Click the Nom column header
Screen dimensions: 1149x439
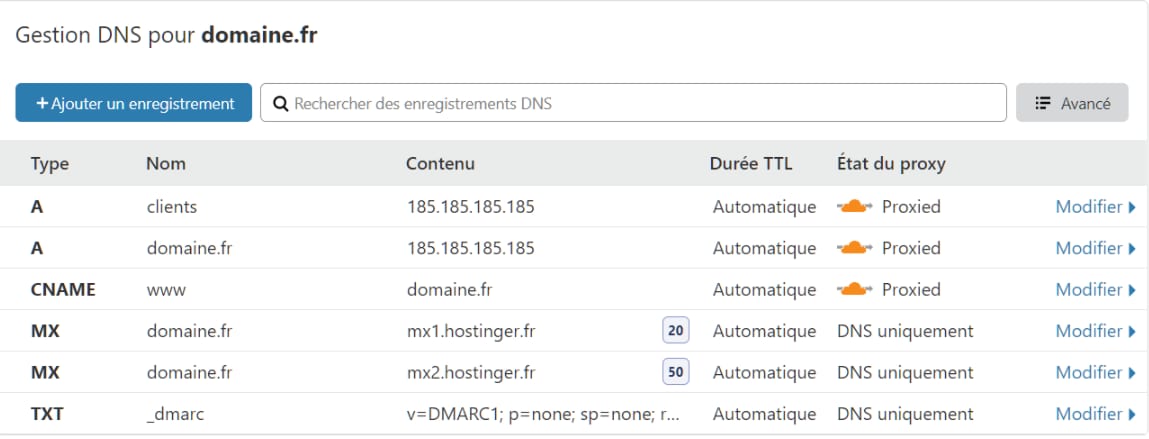click(166, 163)
